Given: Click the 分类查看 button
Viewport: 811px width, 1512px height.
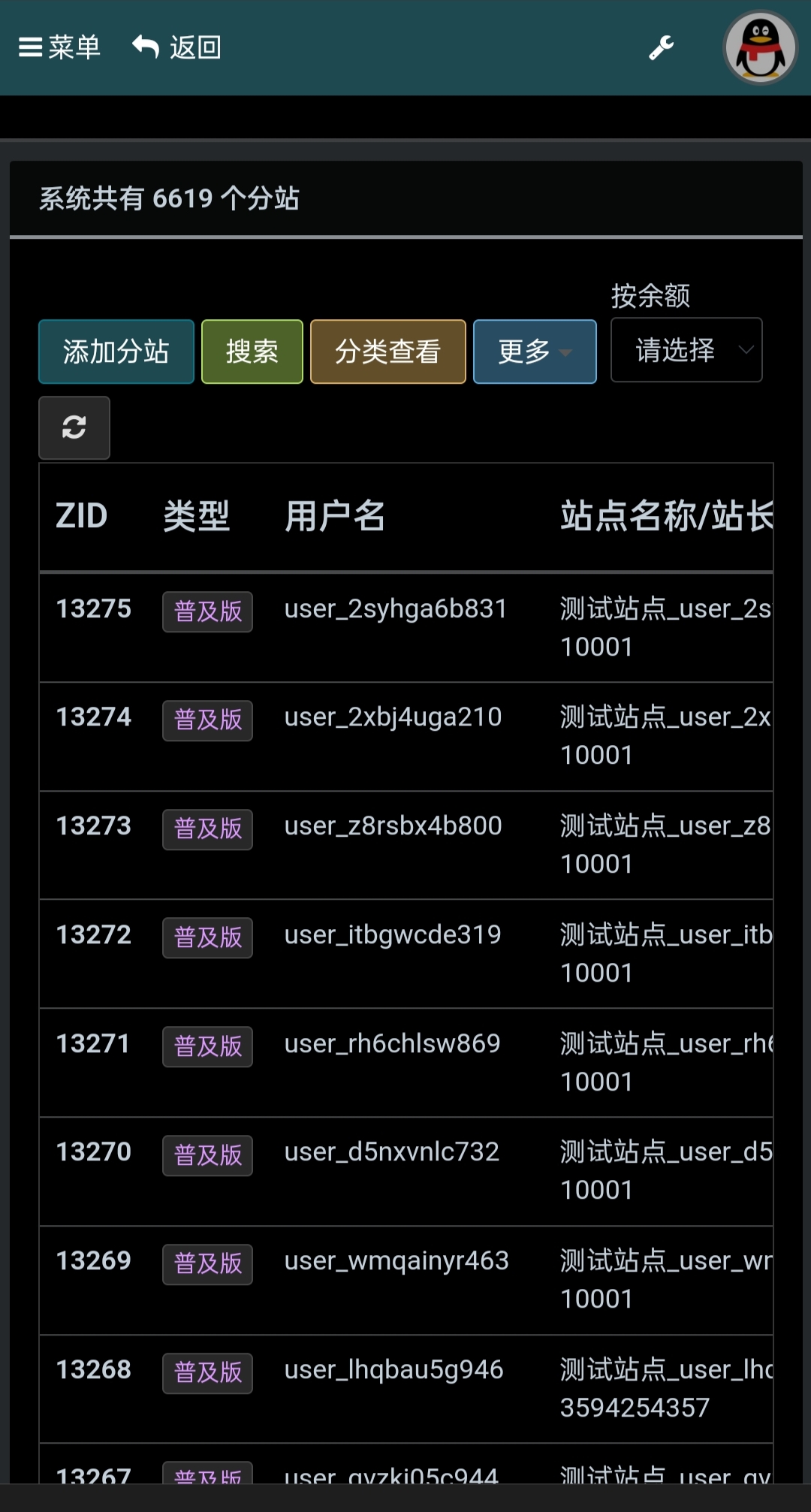Looking at the screenshot, I should (x=387, y=352).
